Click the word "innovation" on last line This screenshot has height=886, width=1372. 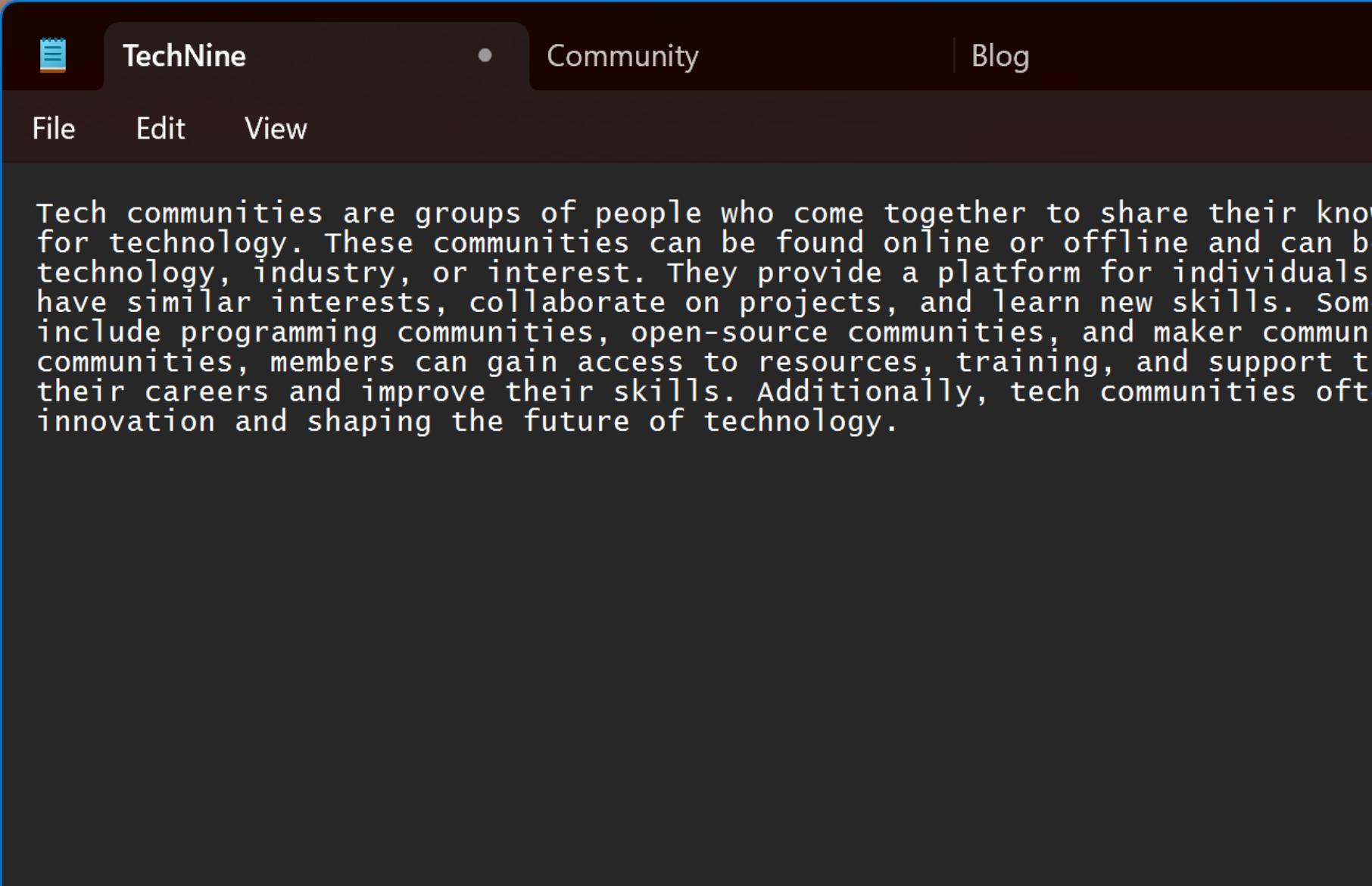(x=126, y=422)
